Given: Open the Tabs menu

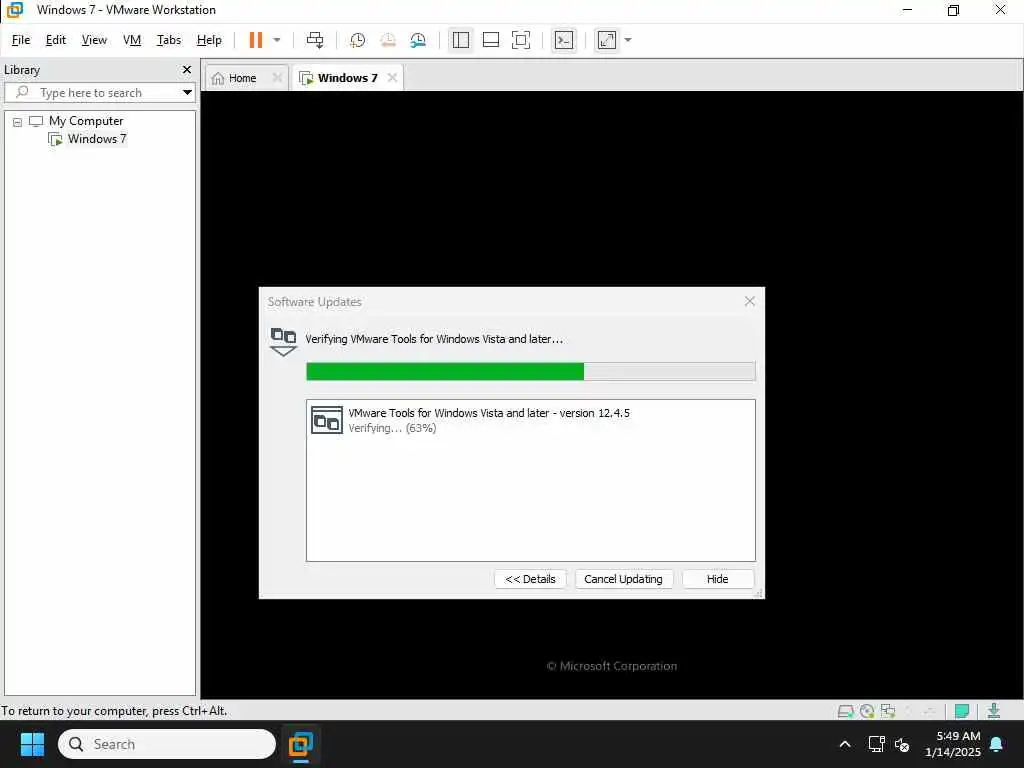Looking at the screenshot, I should pyautogui.click(x=168, y=40).
